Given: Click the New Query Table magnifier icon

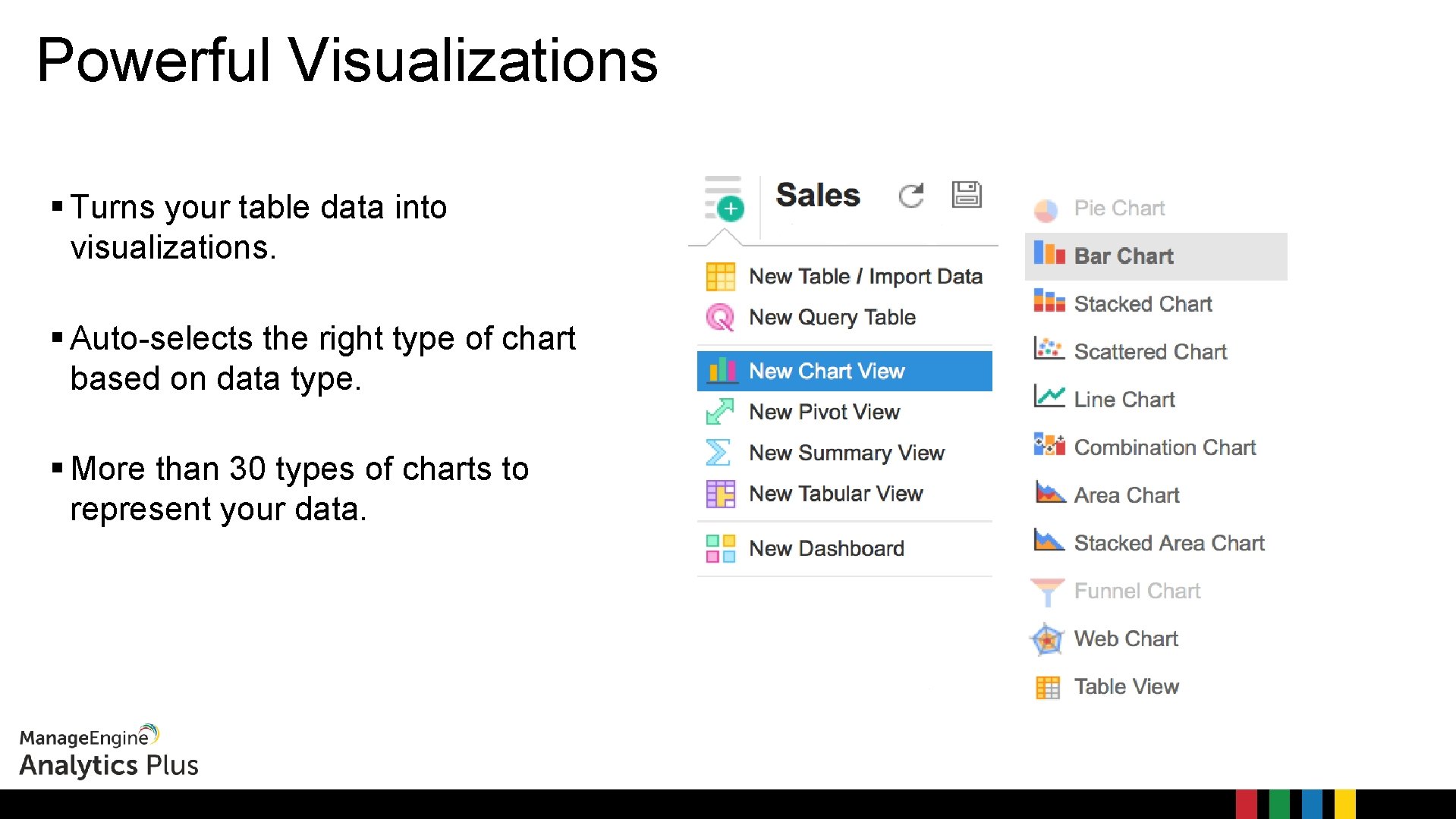Looking at the screenshot, I should 720,317.
